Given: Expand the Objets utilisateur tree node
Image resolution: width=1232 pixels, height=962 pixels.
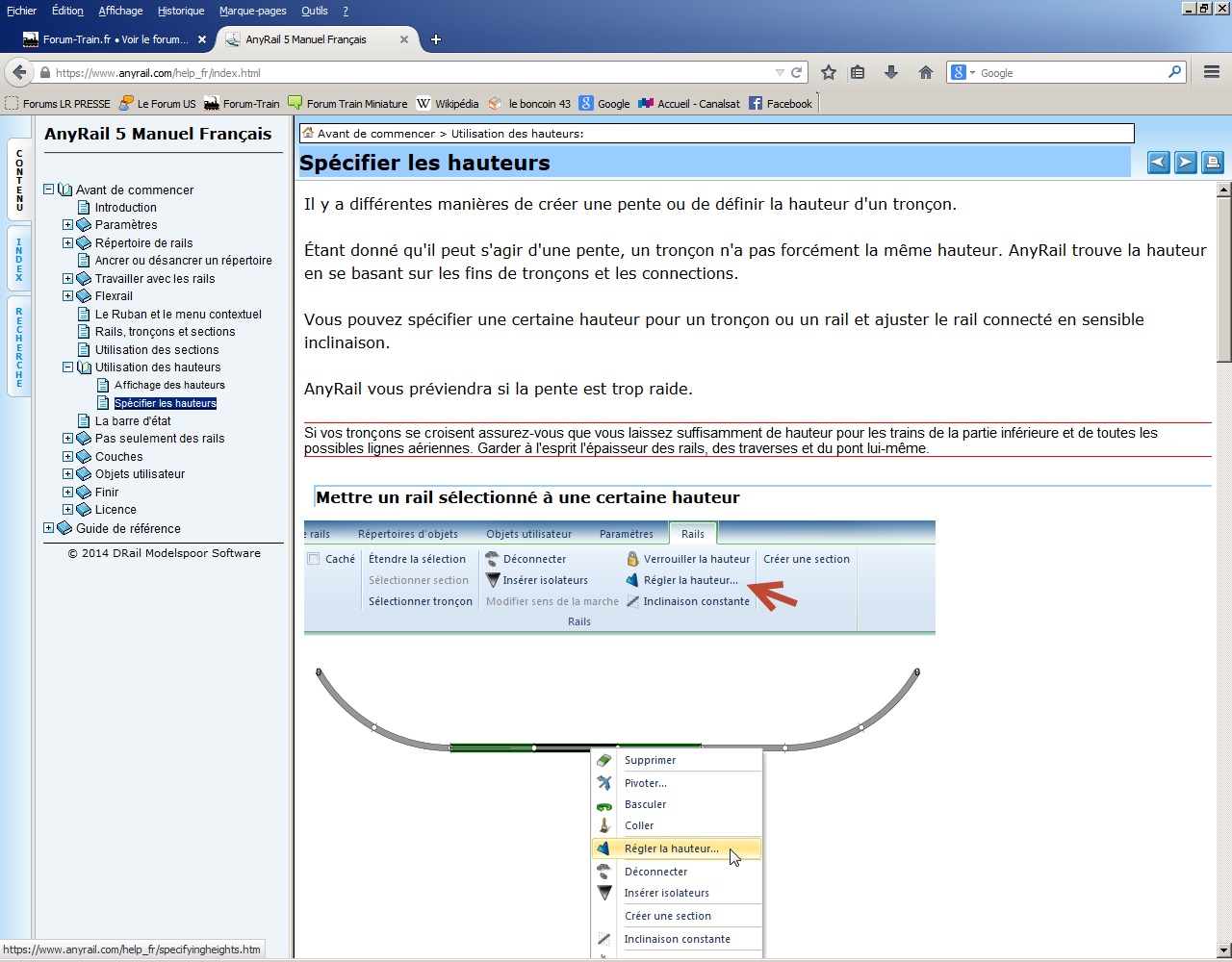Looking at the screenshot, I should (68, 474).
